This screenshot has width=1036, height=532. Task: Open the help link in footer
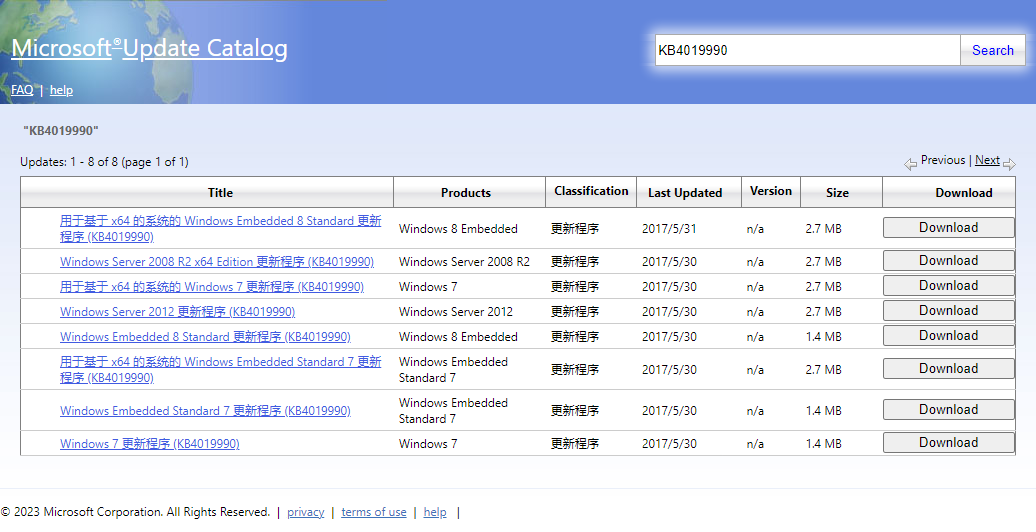click(x=435, y=512)
